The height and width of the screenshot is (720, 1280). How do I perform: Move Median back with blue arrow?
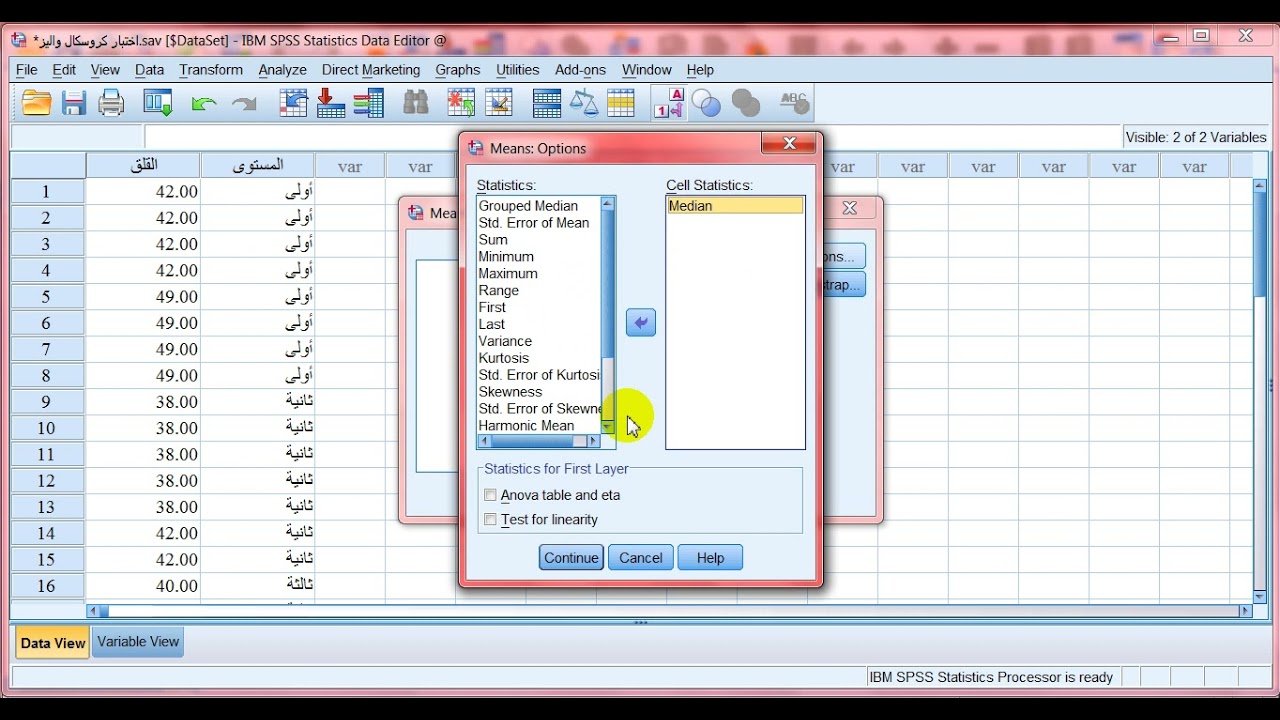[x=641, y=323]
